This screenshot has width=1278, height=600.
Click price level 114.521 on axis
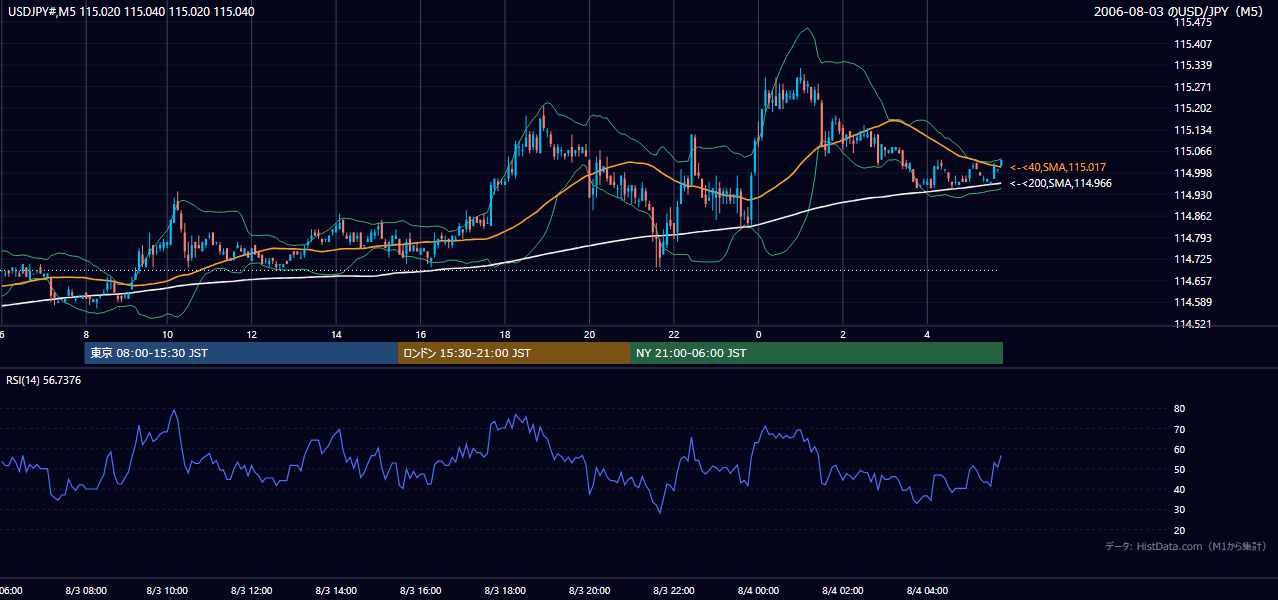pyautogui.click(x=1192, y=324)
